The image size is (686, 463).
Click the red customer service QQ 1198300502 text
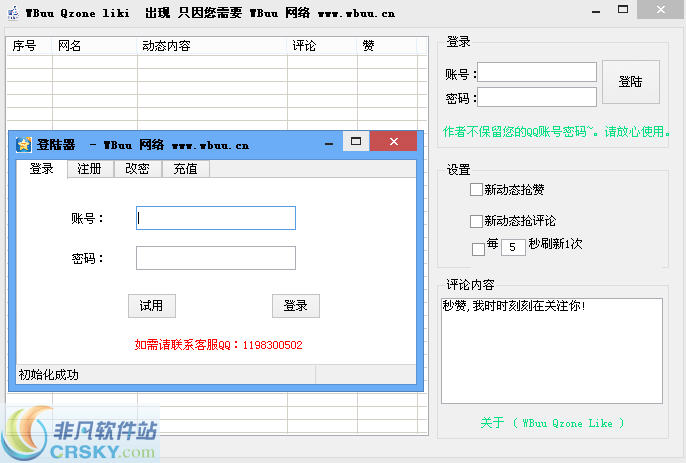[218, 345]
